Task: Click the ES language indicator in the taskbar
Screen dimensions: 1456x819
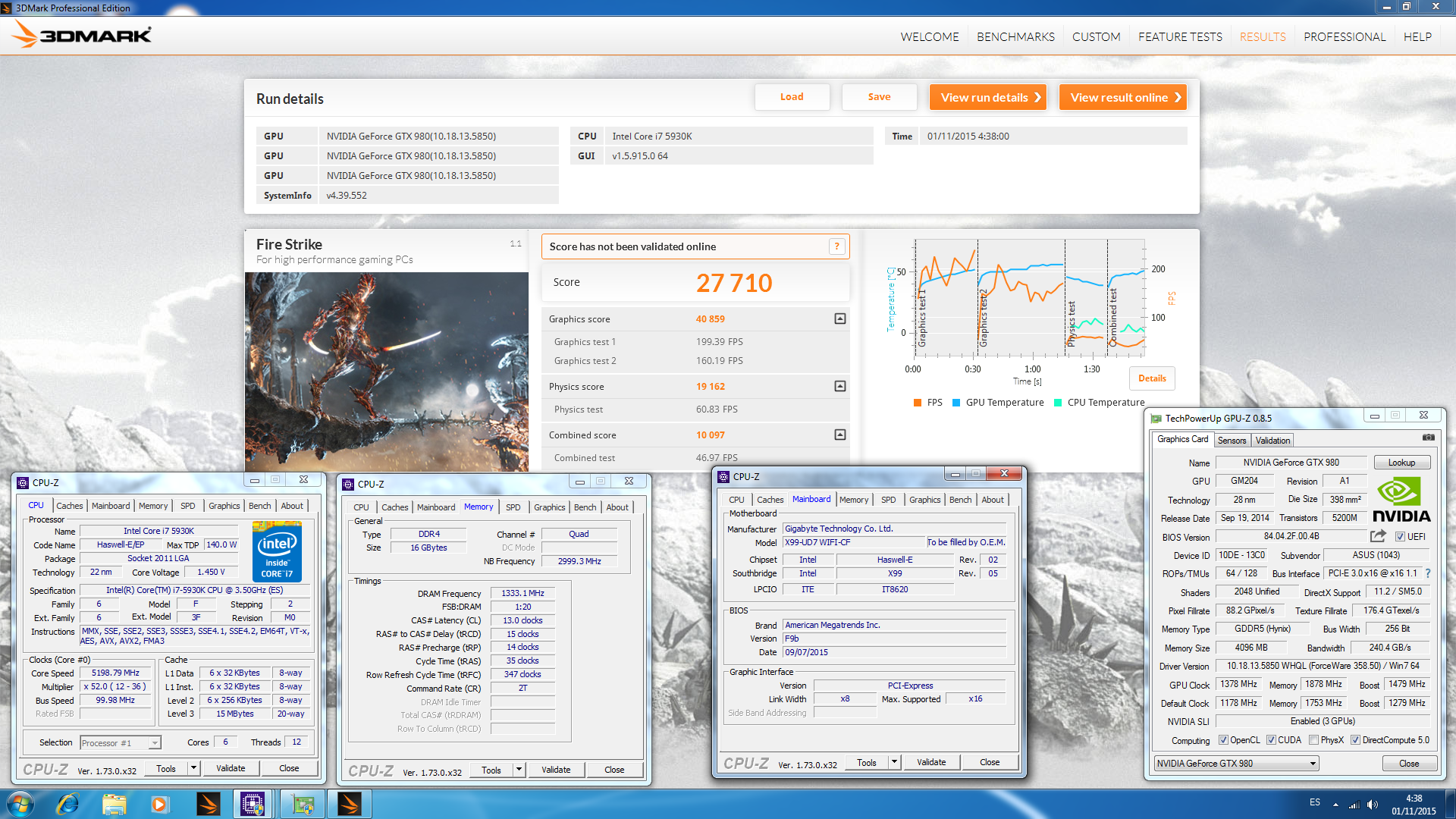Action: (1314, 802)
